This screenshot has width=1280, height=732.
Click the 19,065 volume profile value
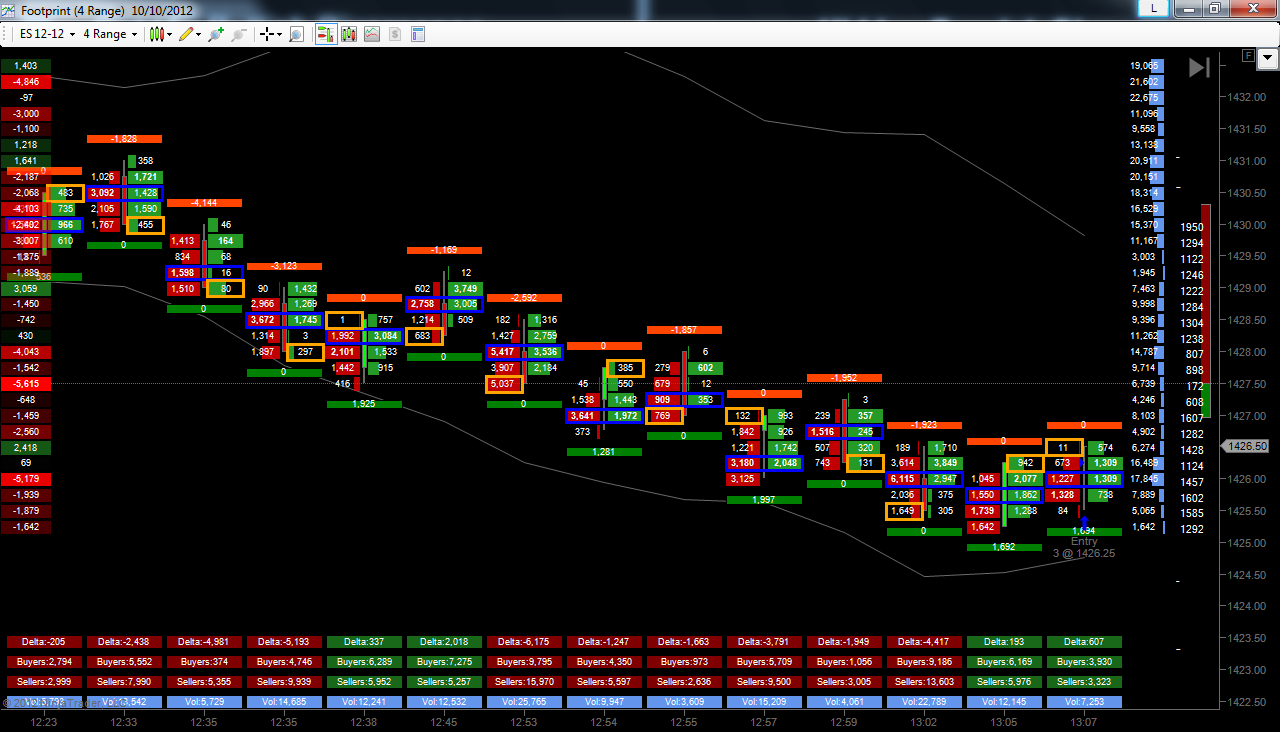pyautogui.click(x=1143, y=65)
